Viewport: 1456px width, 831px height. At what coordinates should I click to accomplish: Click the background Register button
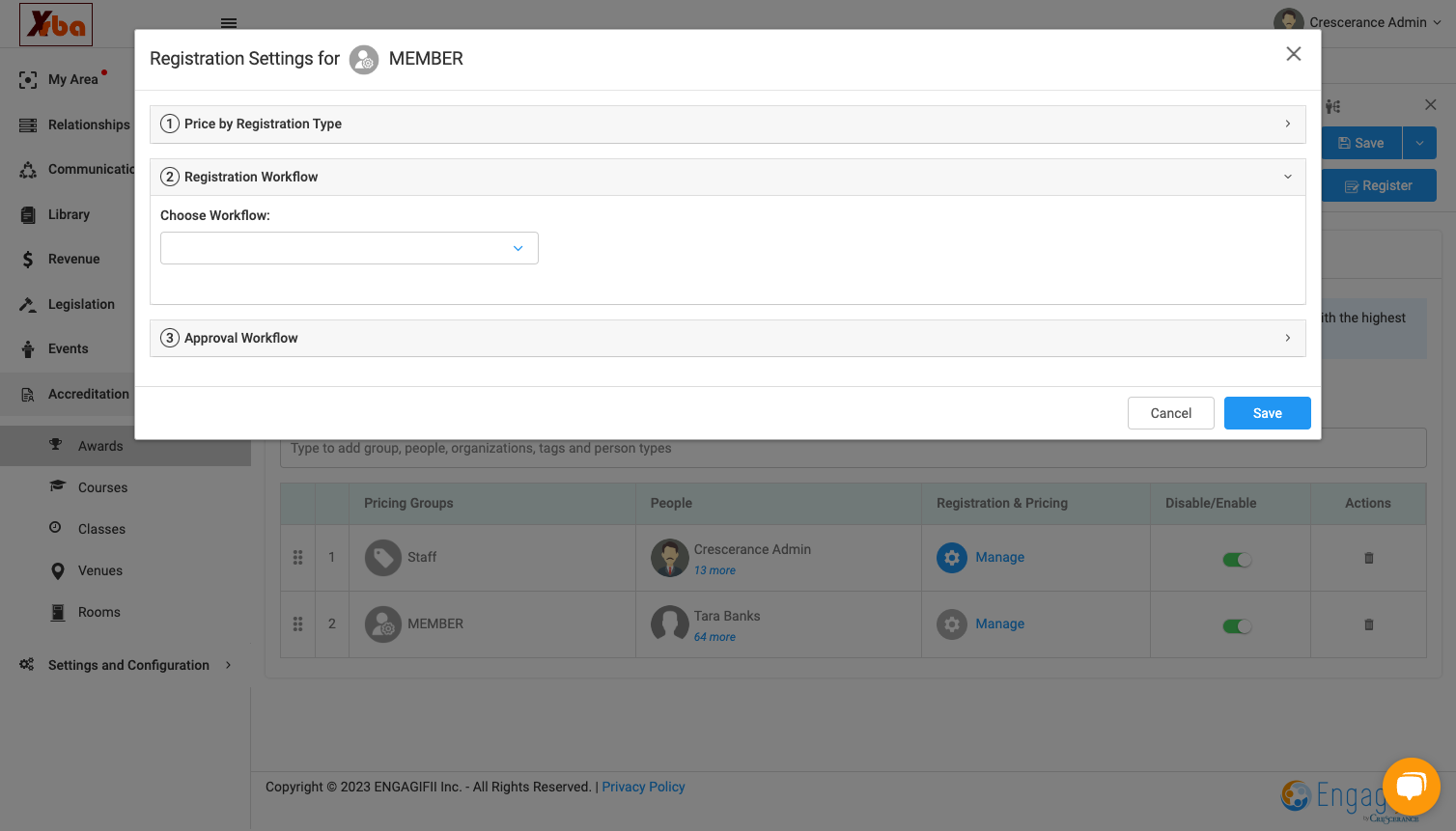1379,185
